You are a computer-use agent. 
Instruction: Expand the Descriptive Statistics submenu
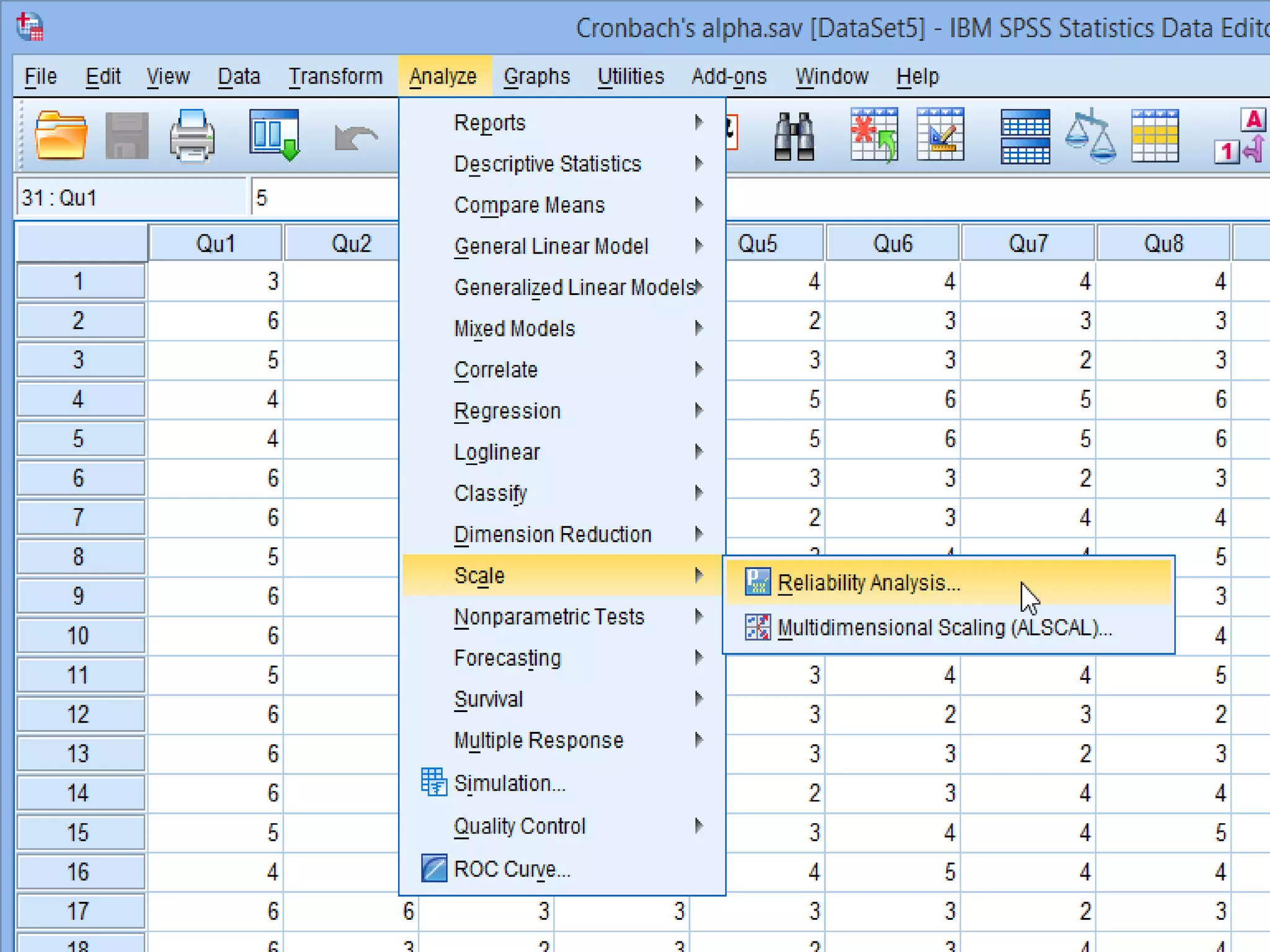point(547,164)
